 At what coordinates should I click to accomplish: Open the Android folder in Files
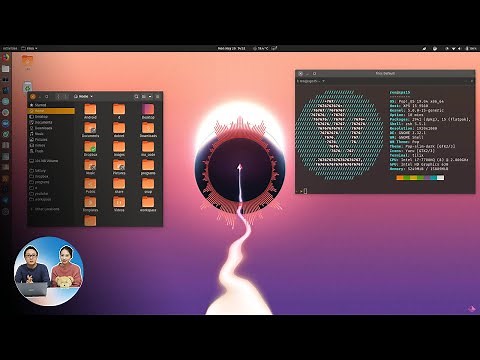coord(90,111)
